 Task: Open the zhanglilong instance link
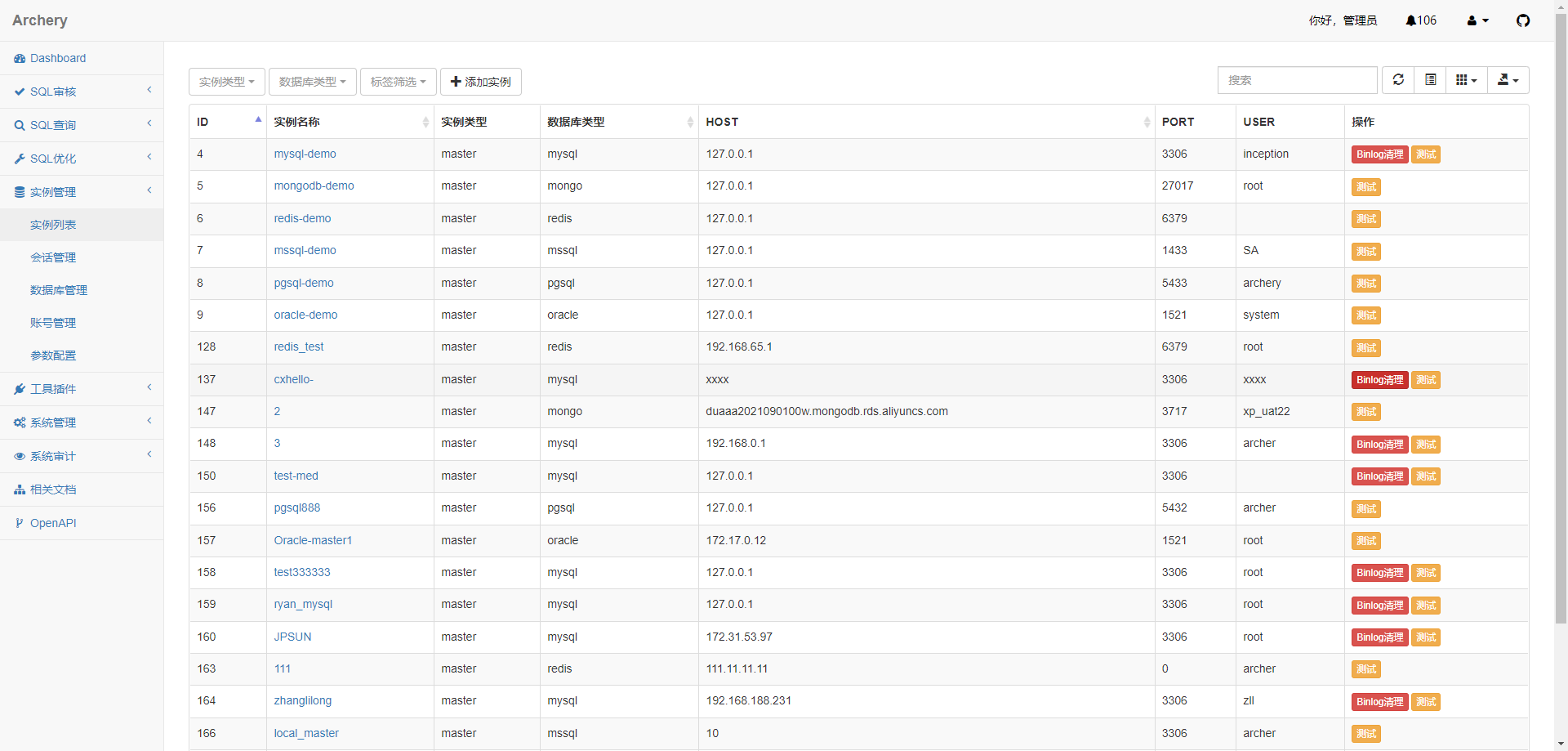(x=302, y=700)
